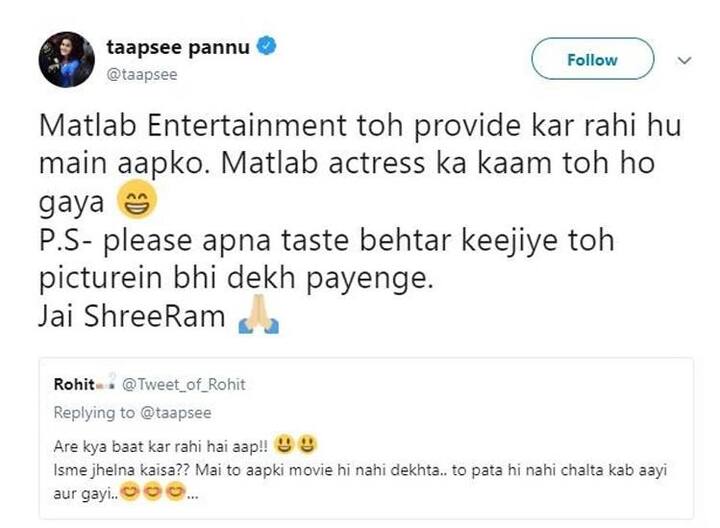Open the taapsee pannu display name link

175,46
